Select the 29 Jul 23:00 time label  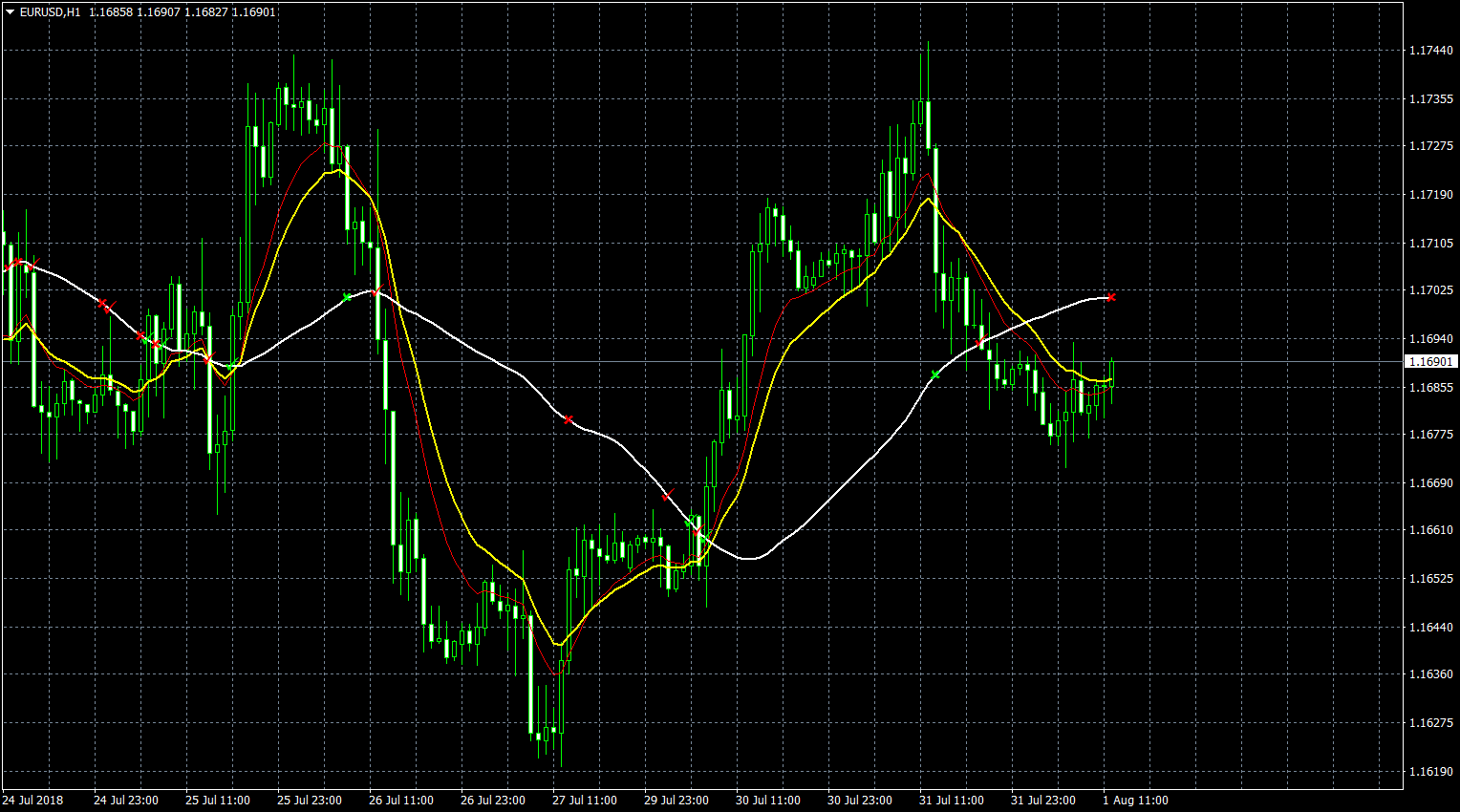click(676, 801)
